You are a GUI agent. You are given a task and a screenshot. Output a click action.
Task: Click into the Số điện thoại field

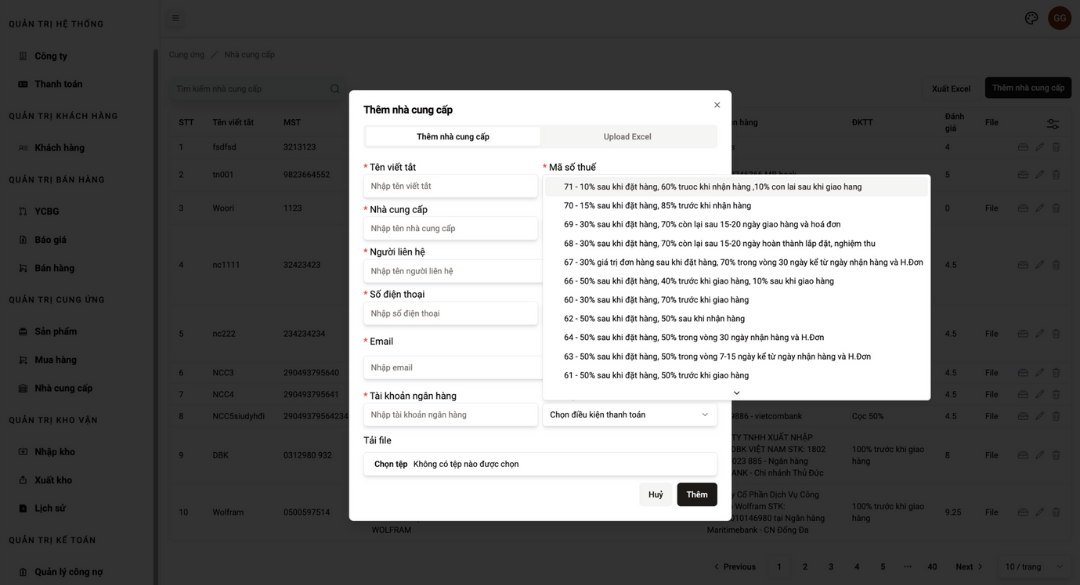coord(450,314)
